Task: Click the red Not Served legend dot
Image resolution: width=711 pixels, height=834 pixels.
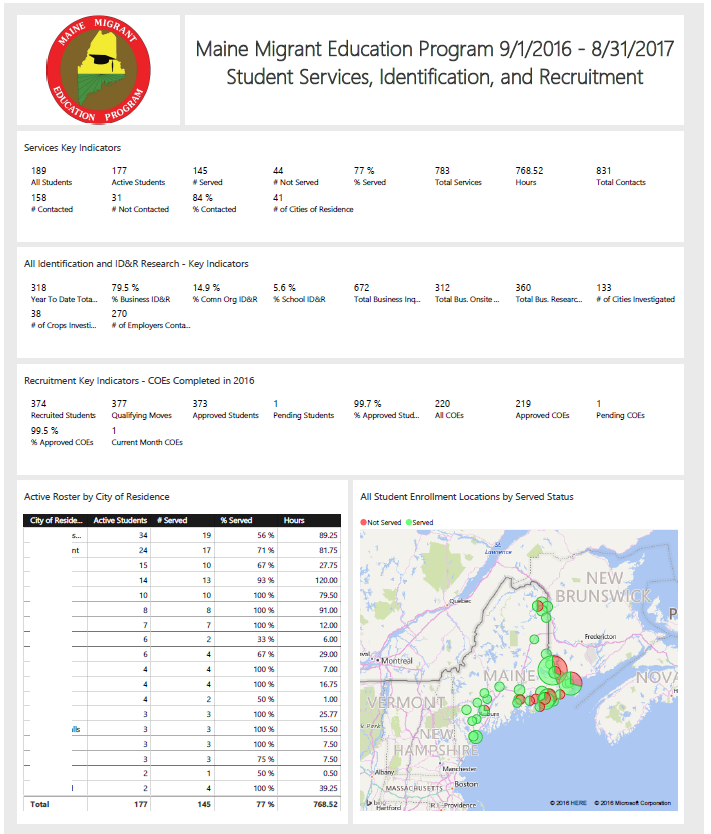Action: click(x=364, y=522)
